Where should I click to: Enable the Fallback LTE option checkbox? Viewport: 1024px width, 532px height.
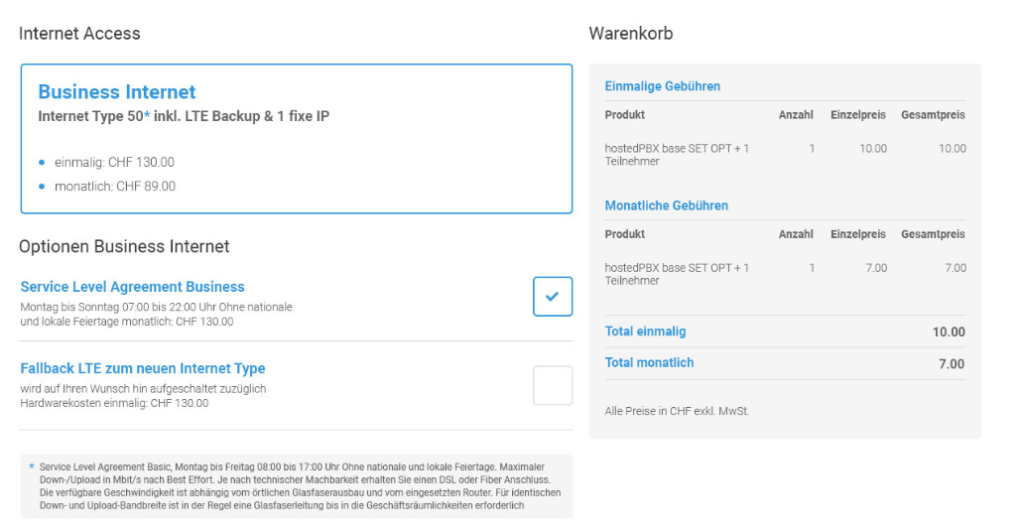tap(552, 385)
